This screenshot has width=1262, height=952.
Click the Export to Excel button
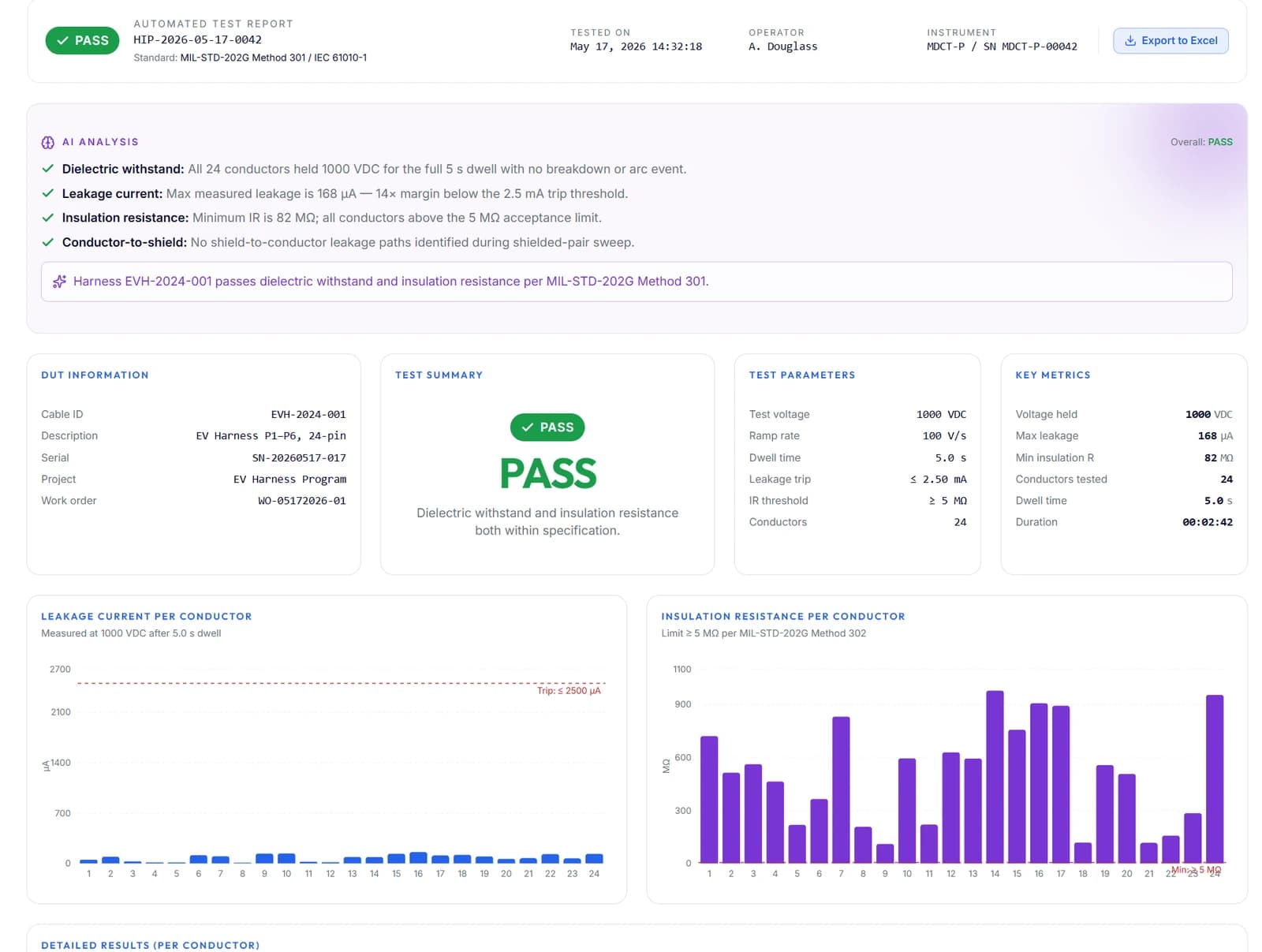(1170, 40)
